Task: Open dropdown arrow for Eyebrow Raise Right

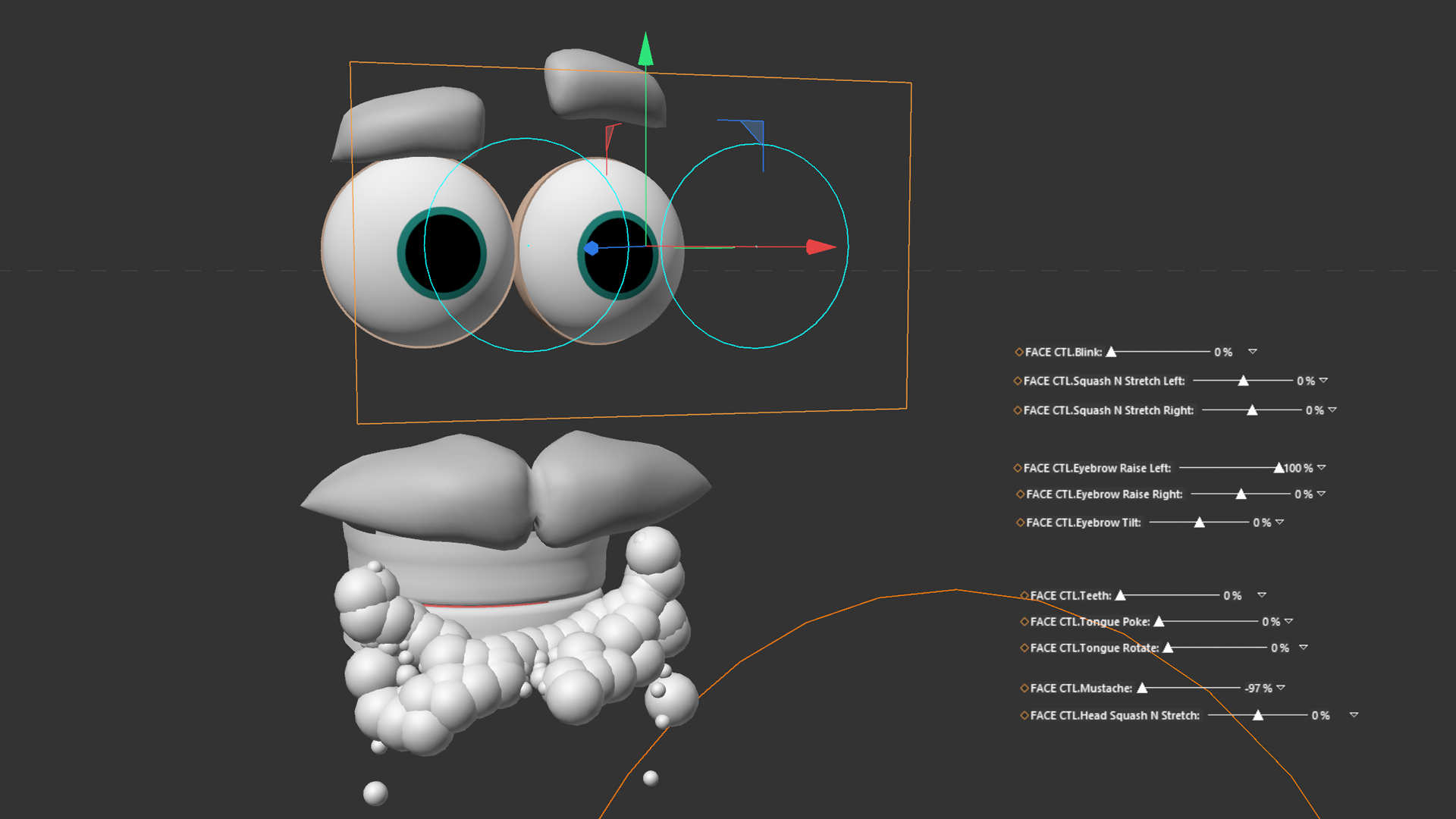Action: click(x=1321, y=494)
